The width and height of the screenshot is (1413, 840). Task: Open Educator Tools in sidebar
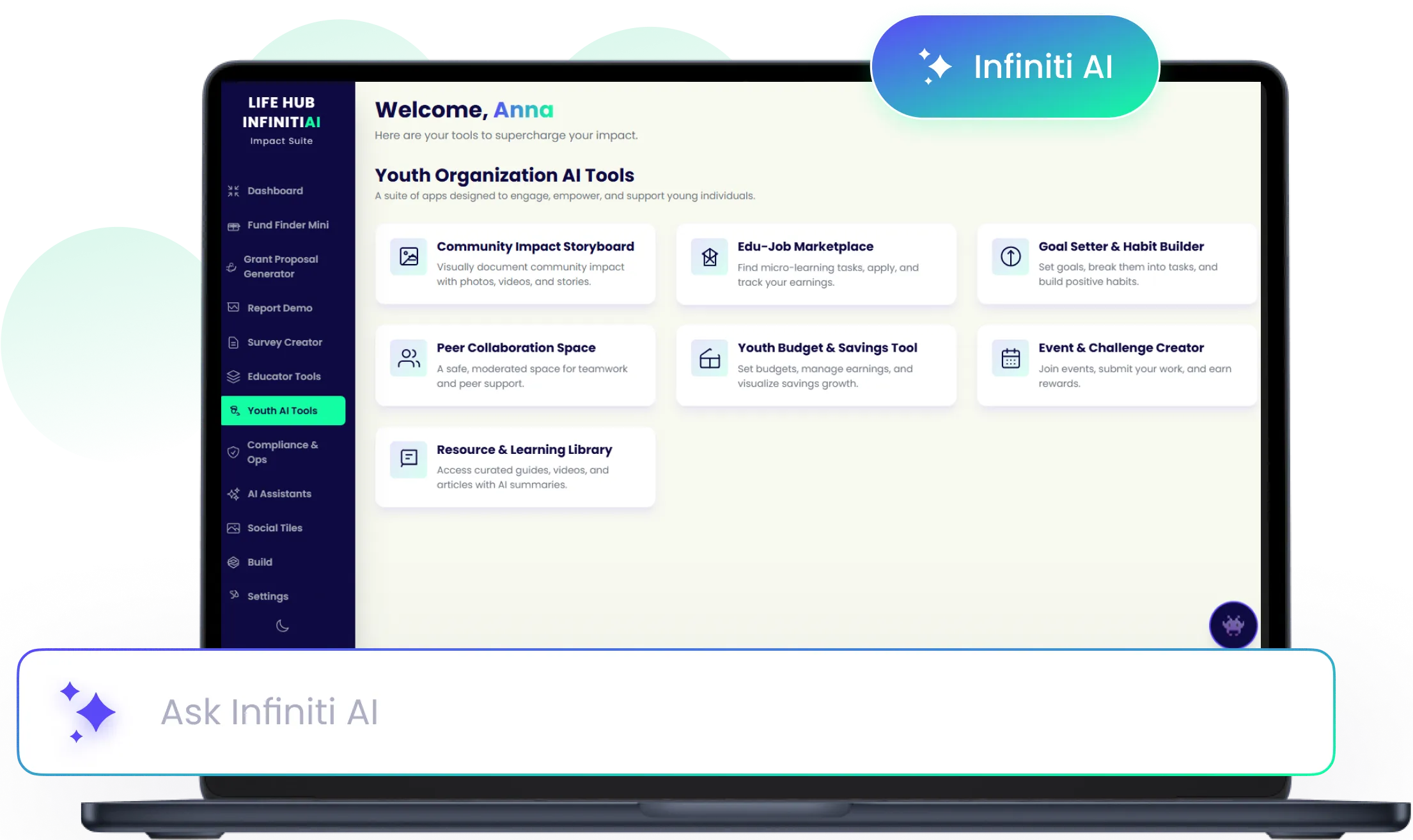[284, 377]
